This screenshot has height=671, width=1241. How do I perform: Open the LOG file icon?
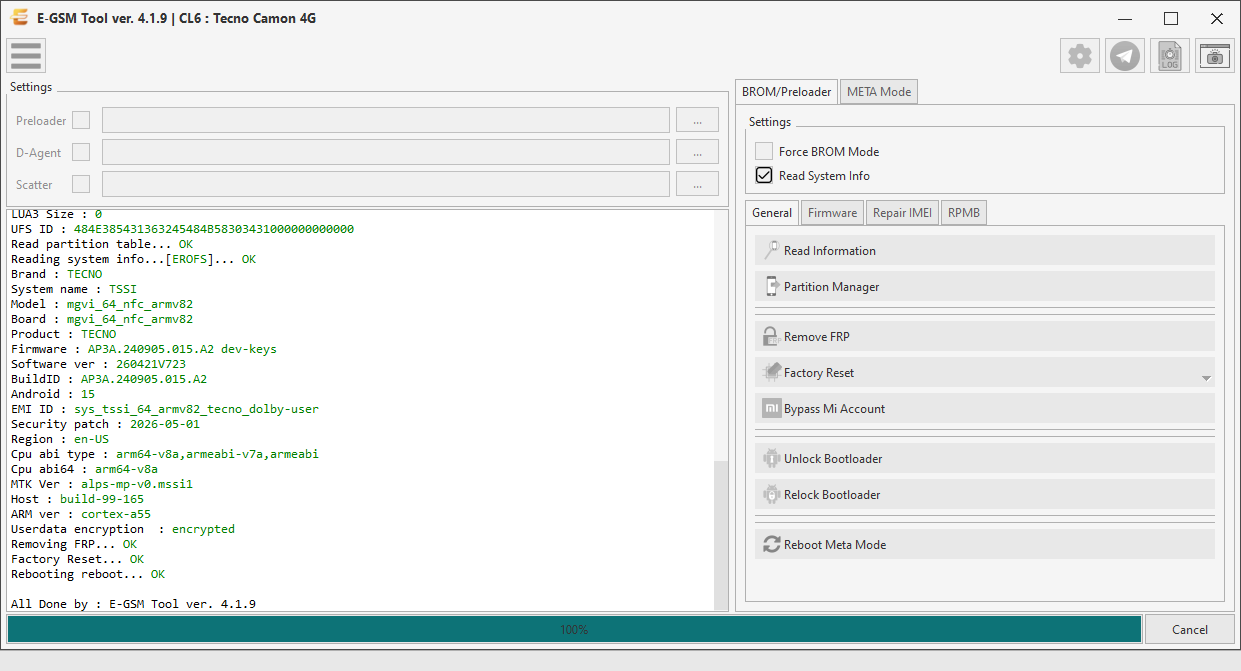(x=1169, y=56)
